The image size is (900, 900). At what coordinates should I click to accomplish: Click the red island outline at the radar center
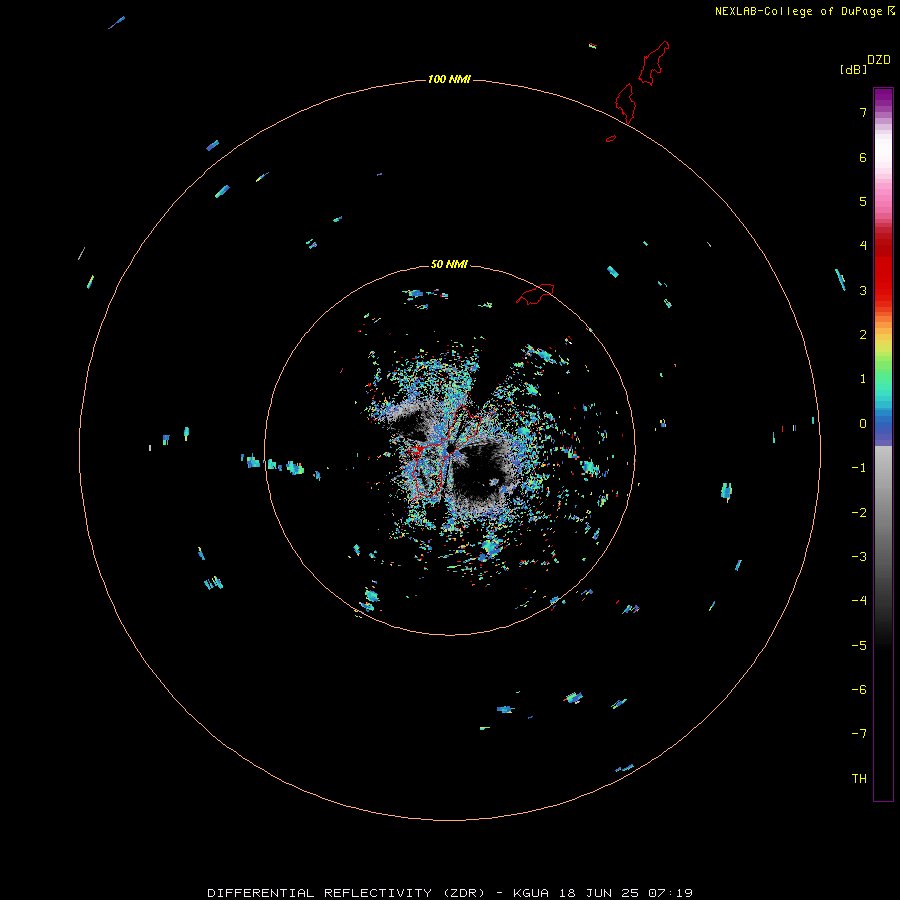pyautogui.click(x=448, y=451)
